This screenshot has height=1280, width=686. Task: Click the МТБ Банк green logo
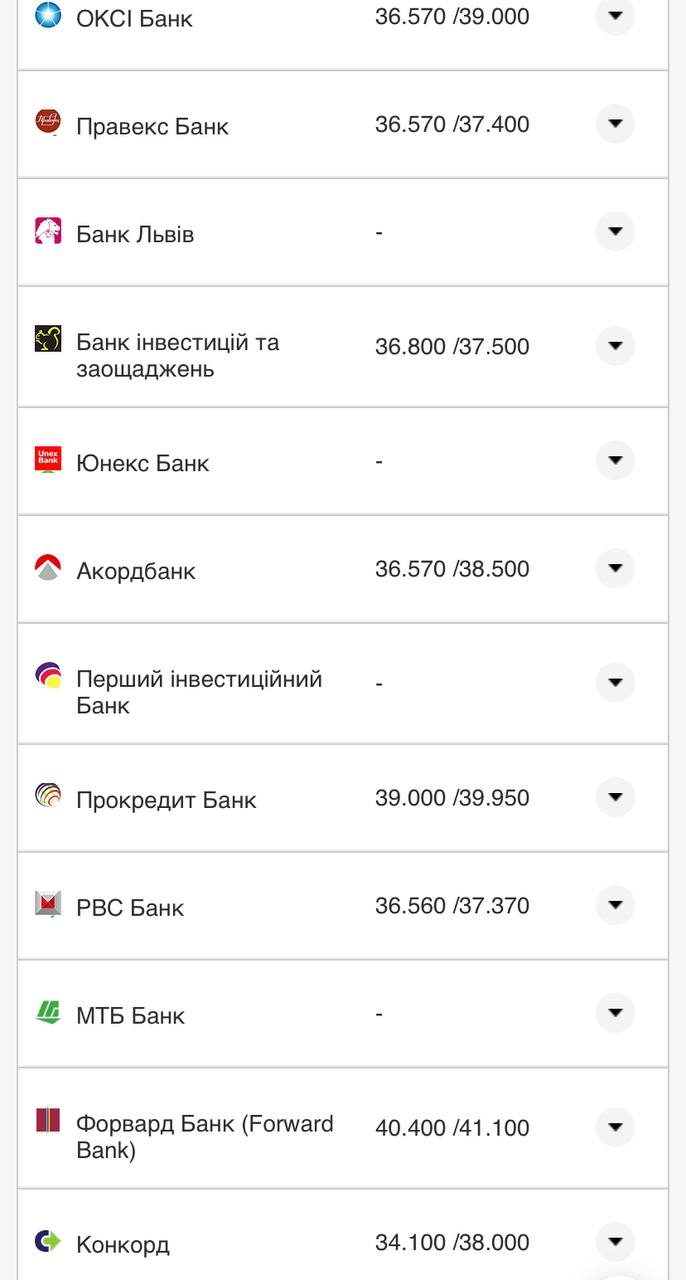(48, 1012)
